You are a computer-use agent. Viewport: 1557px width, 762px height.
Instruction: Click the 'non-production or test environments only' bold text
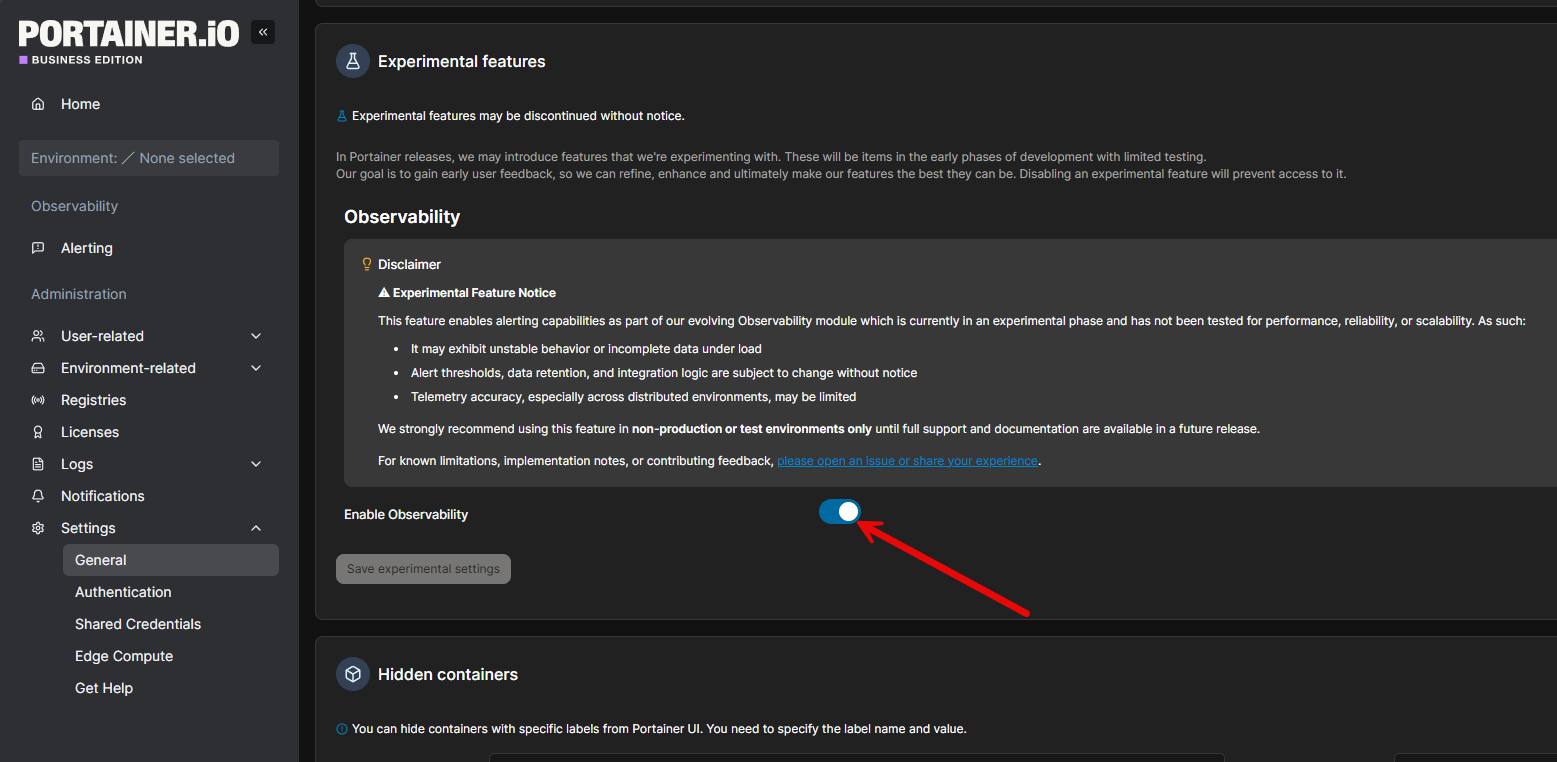tap(752, 429)
